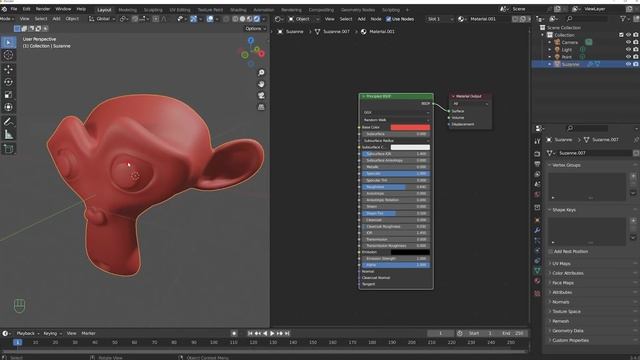Toggle Use Nodes checkbox
640x360 pixels.
pos(388,19)
